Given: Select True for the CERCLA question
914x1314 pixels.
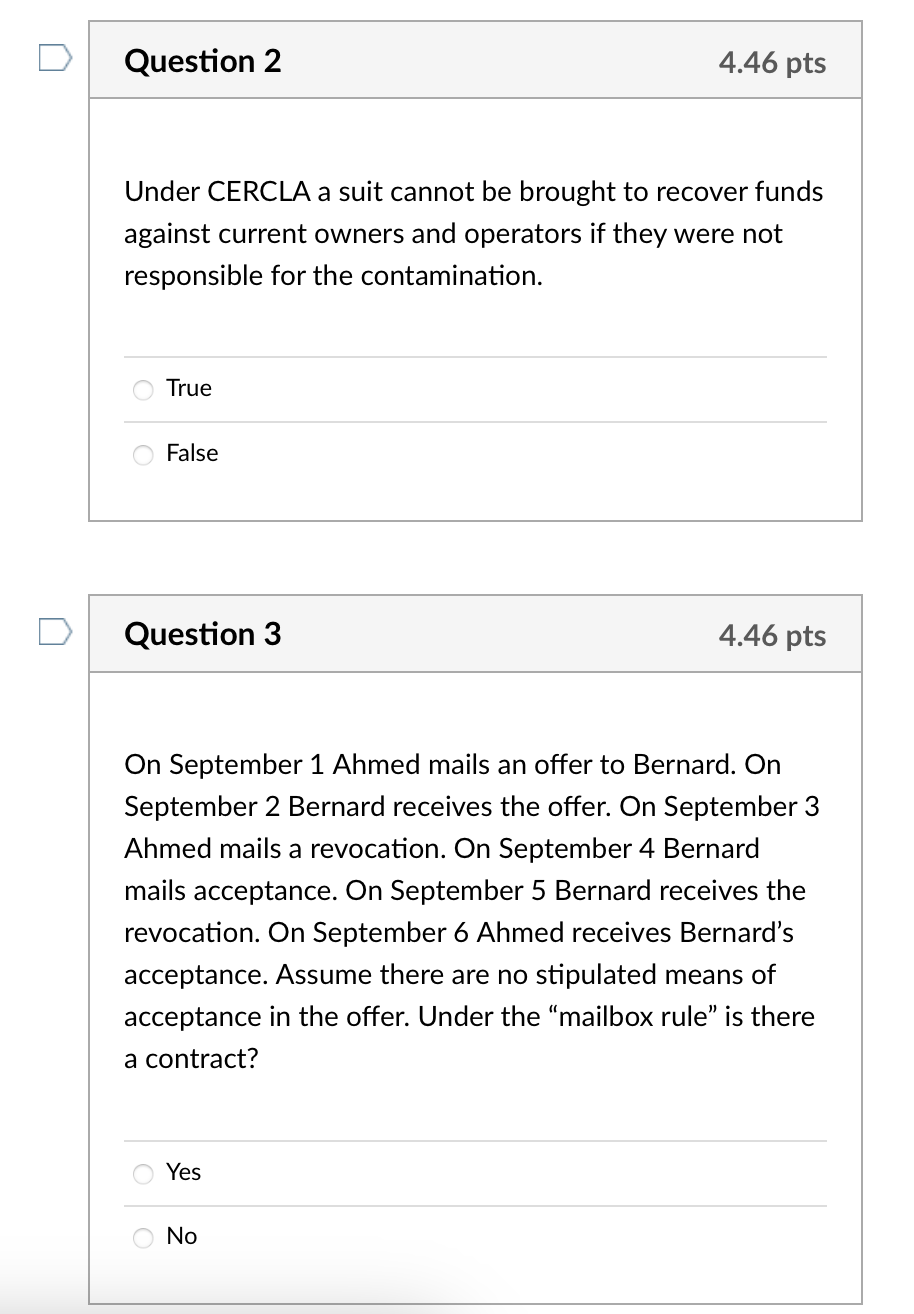Looking at the screenshot, I should pos(143,390).
